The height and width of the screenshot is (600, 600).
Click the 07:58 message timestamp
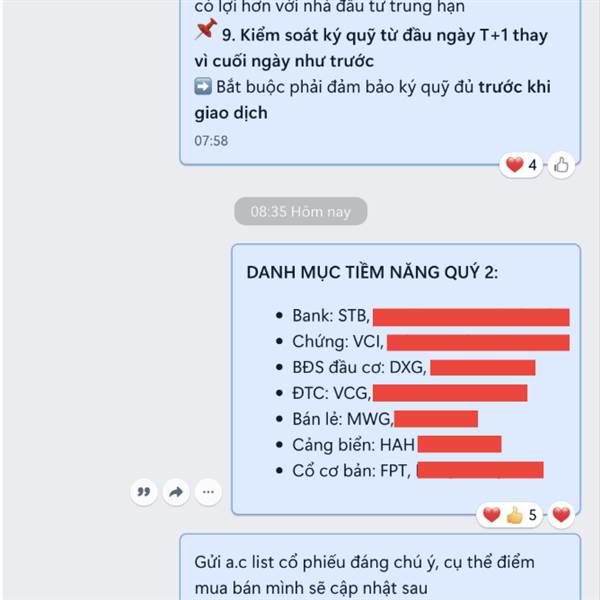pyautogui.click(x=211, y=141)
